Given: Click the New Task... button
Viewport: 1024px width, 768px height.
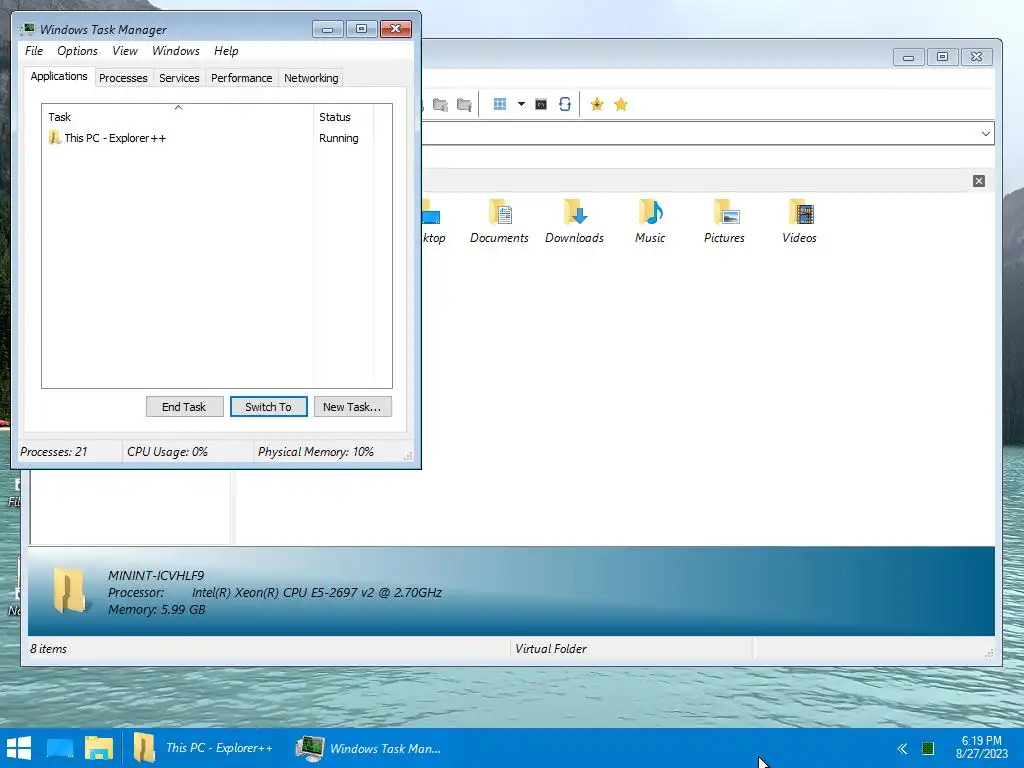Looking at the screenshot, I should [352, 407].
